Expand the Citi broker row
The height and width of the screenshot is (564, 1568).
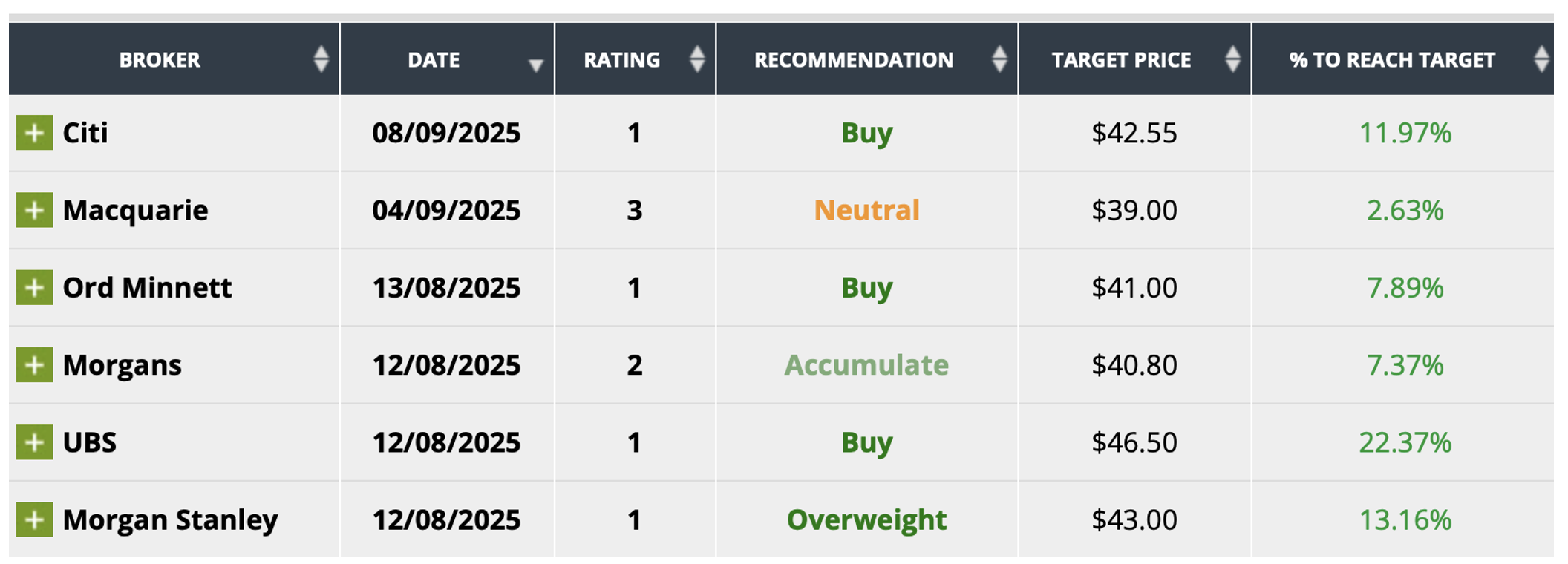click(34, 133)
